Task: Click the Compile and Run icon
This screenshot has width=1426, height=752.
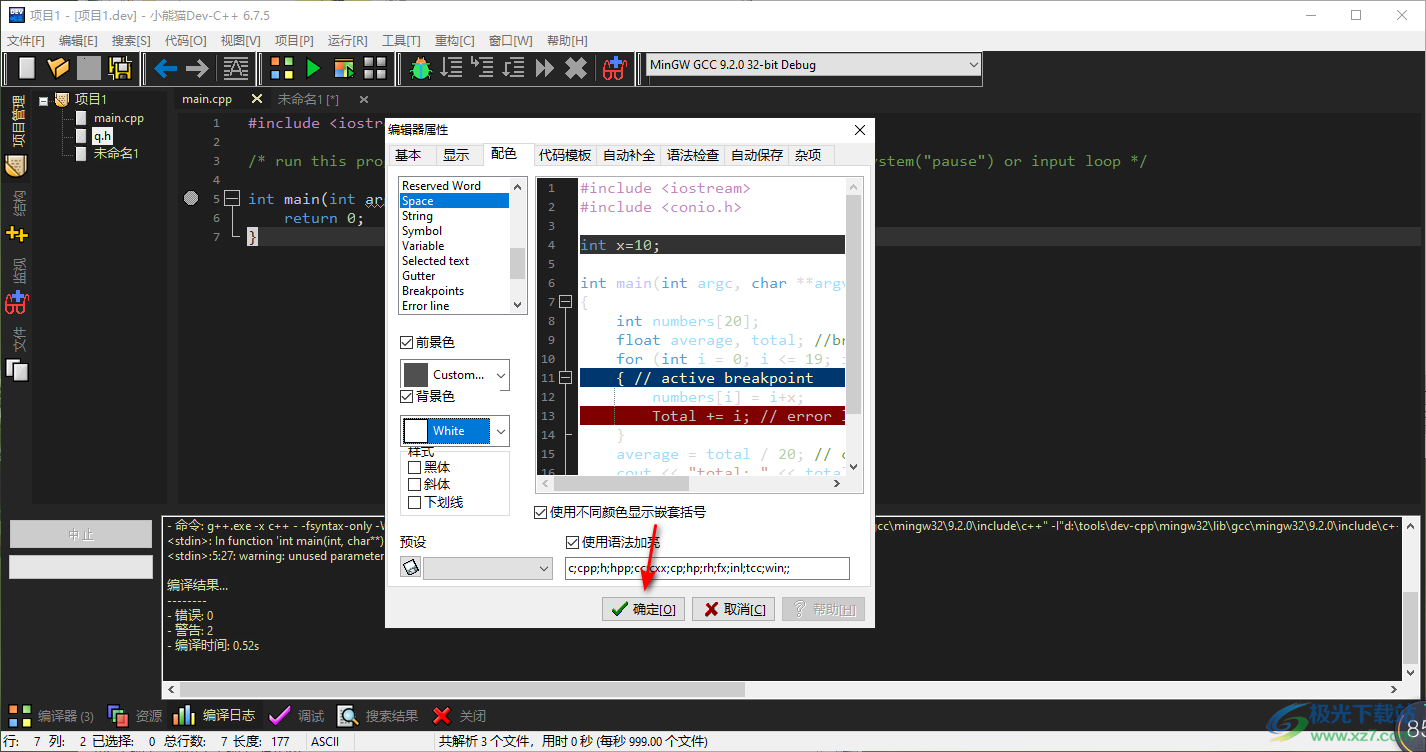Action: [344, 68]
